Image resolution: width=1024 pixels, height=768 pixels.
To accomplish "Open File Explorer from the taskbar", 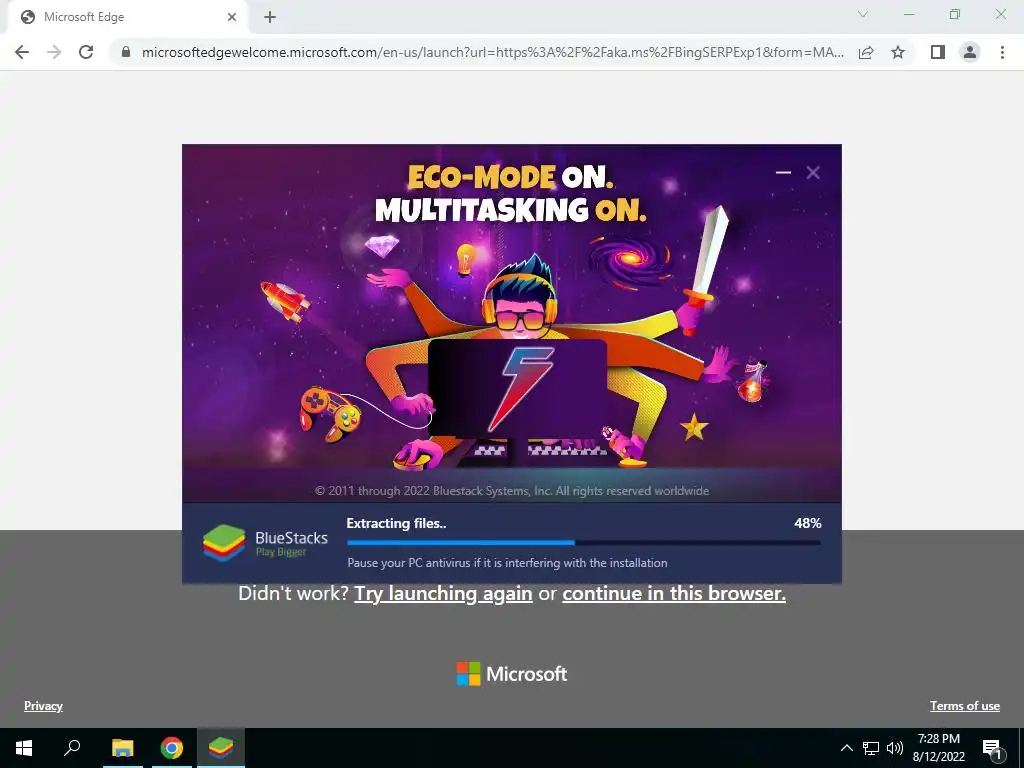I will point(122,748).
